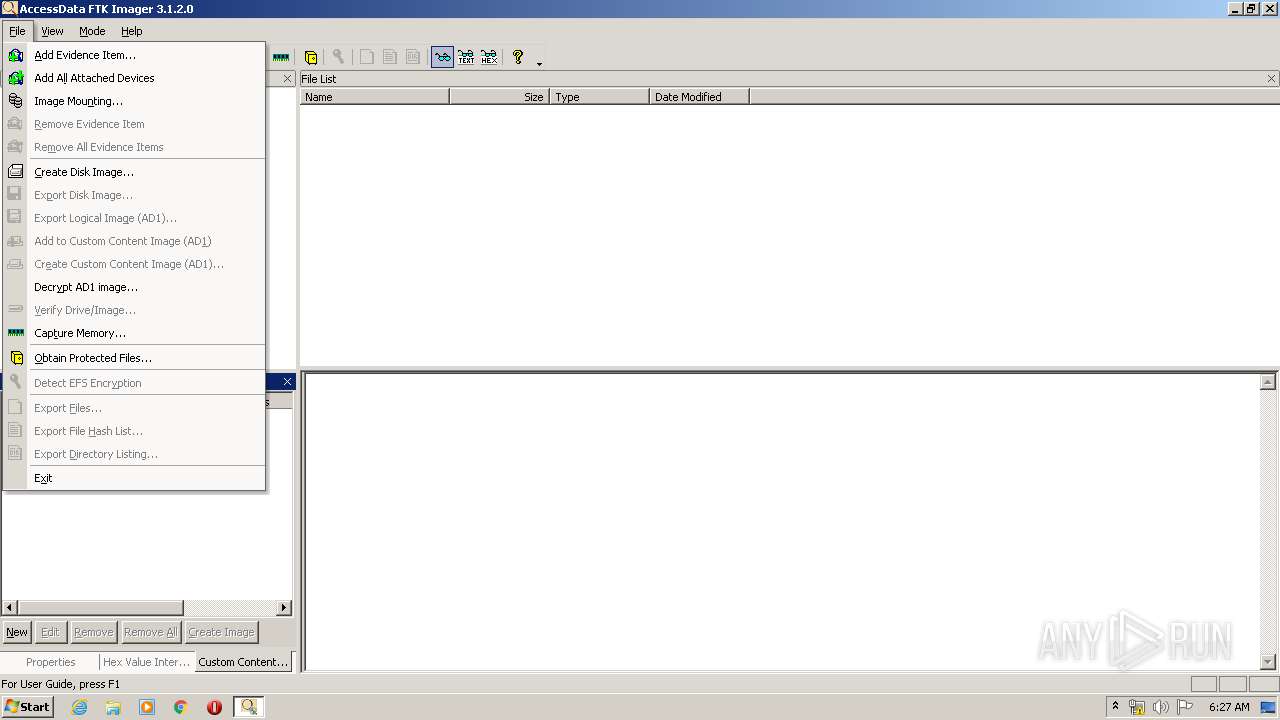Screen dimensions: 1280x720
Task: Open the Mode menu
Action: click(x=92, y=31)
